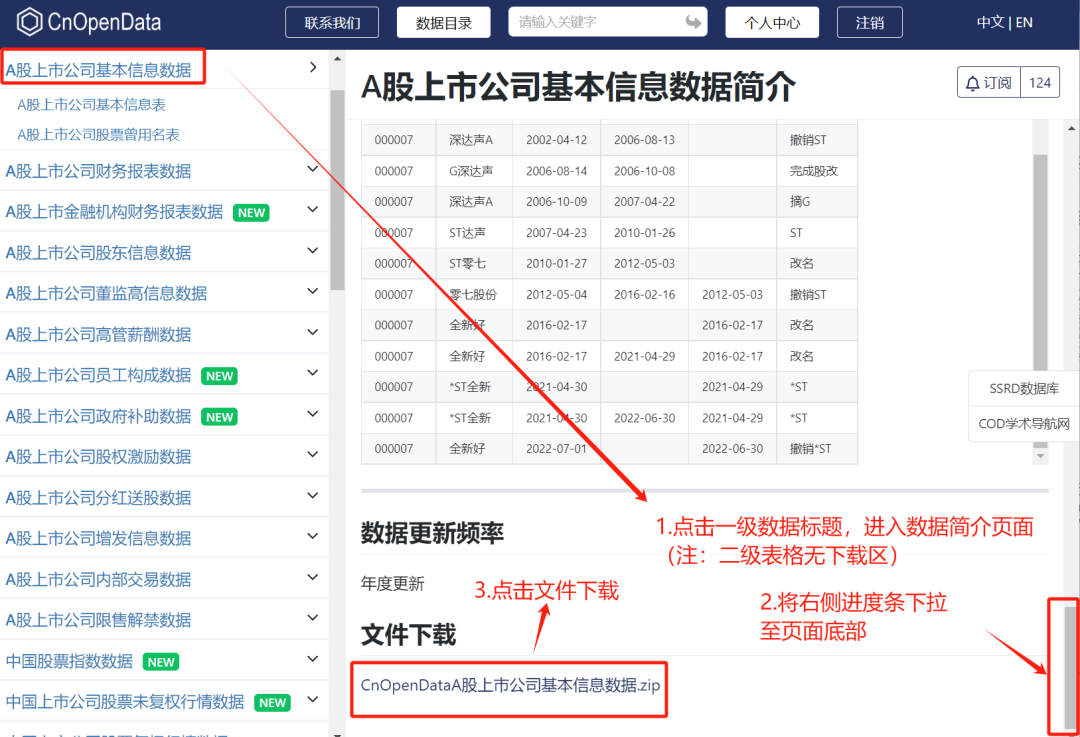Open the 数据目录 menu
The image size is (1080, 737).
click(x=444, y=22)
